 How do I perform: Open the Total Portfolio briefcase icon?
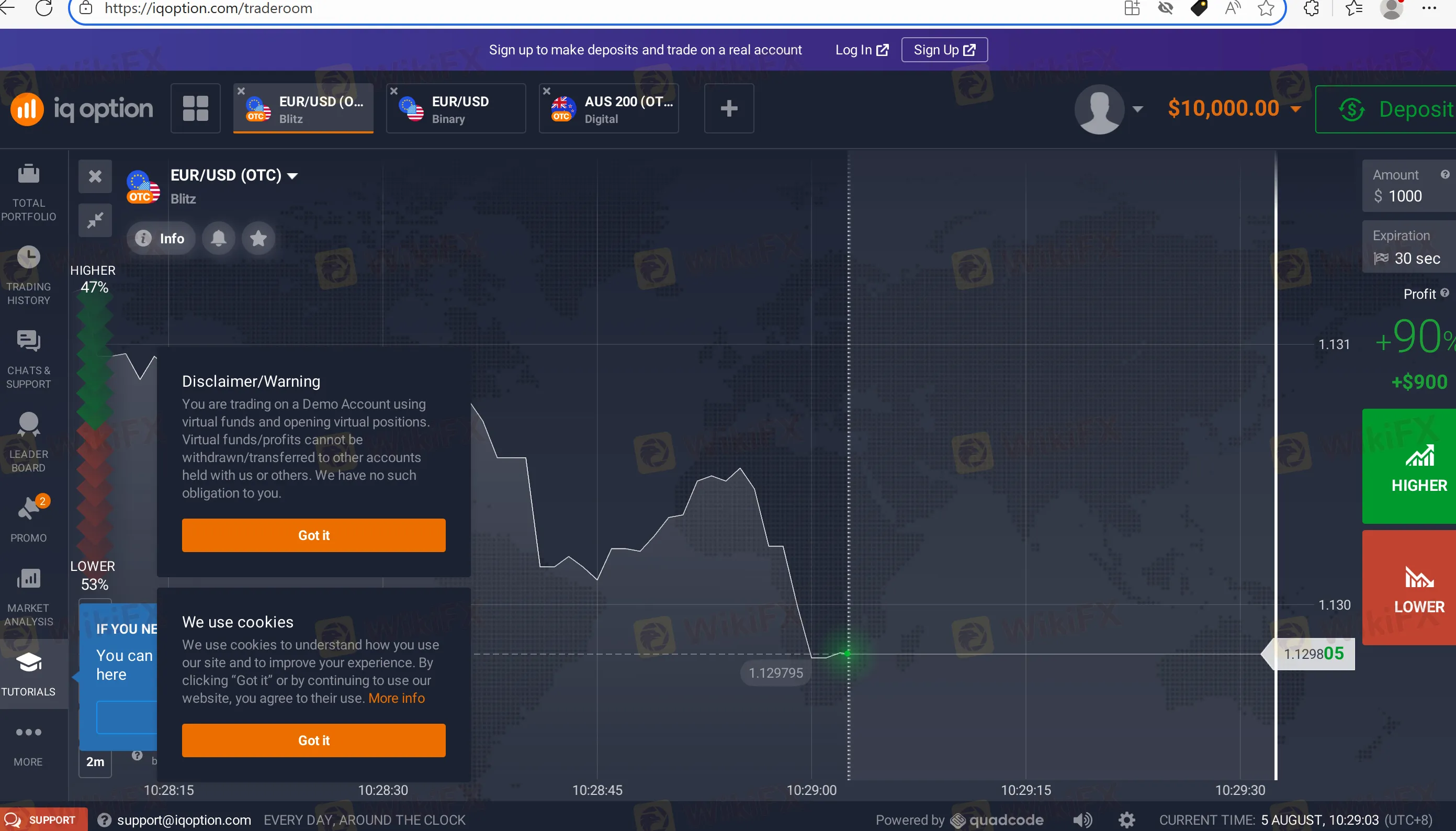29,174
